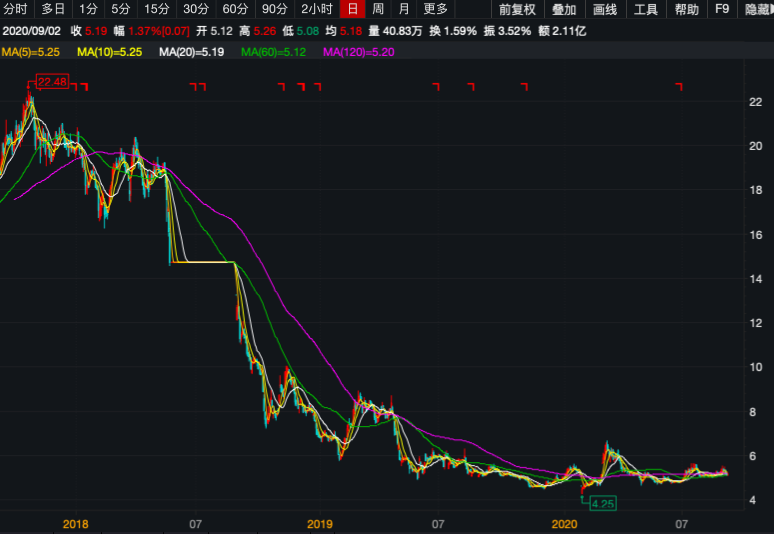Toggle the 隐藏 hide panel button

pyautogui.click(x=758, y=9)
